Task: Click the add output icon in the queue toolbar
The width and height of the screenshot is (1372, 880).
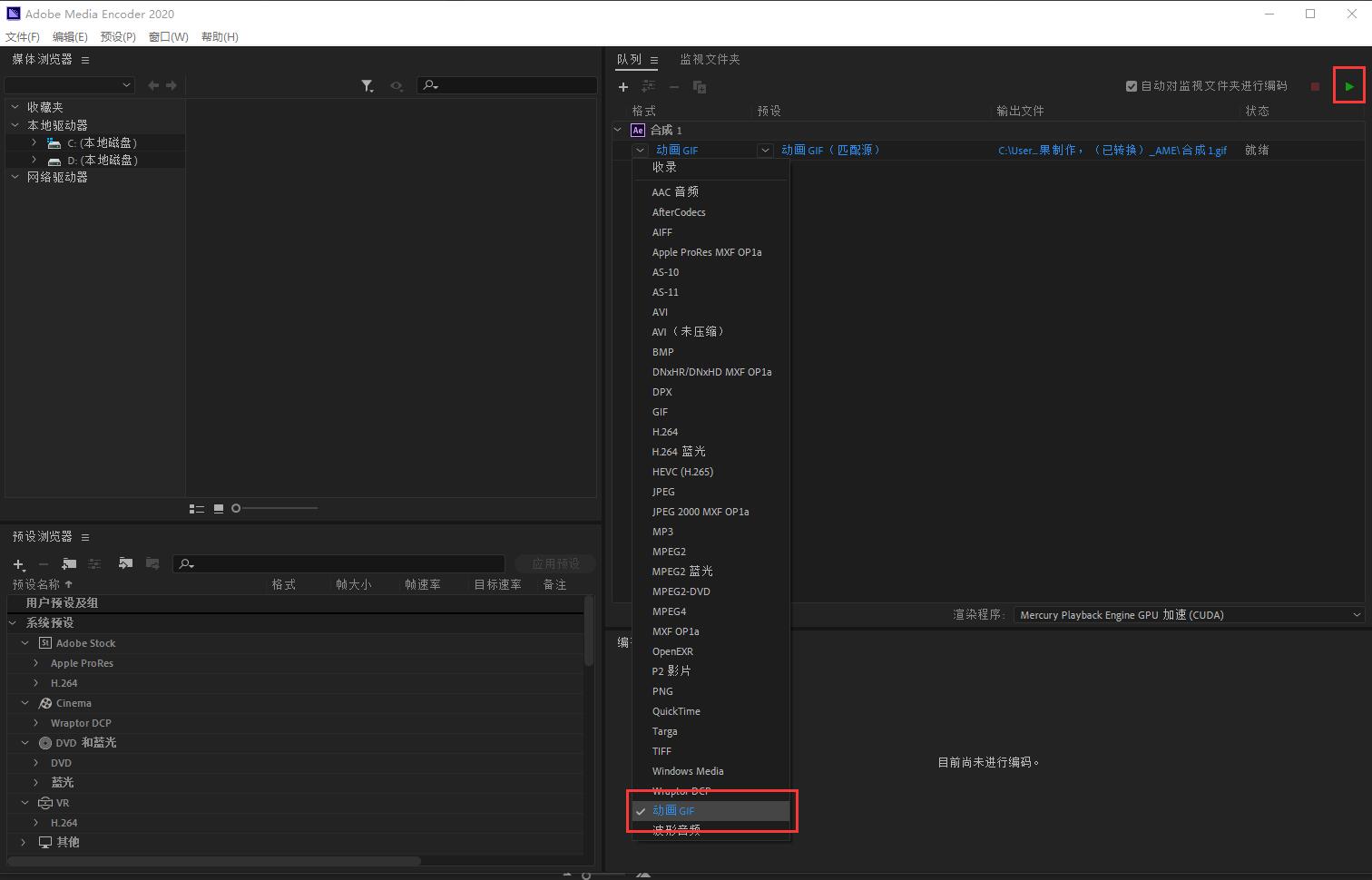Action: (649, 86)
